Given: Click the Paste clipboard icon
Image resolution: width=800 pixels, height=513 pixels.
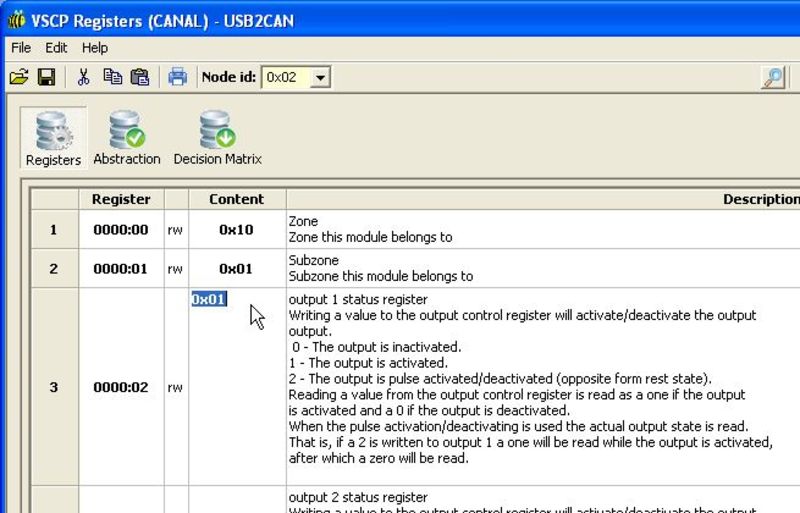Looking at the screenshot, I should tap(140, 77).
